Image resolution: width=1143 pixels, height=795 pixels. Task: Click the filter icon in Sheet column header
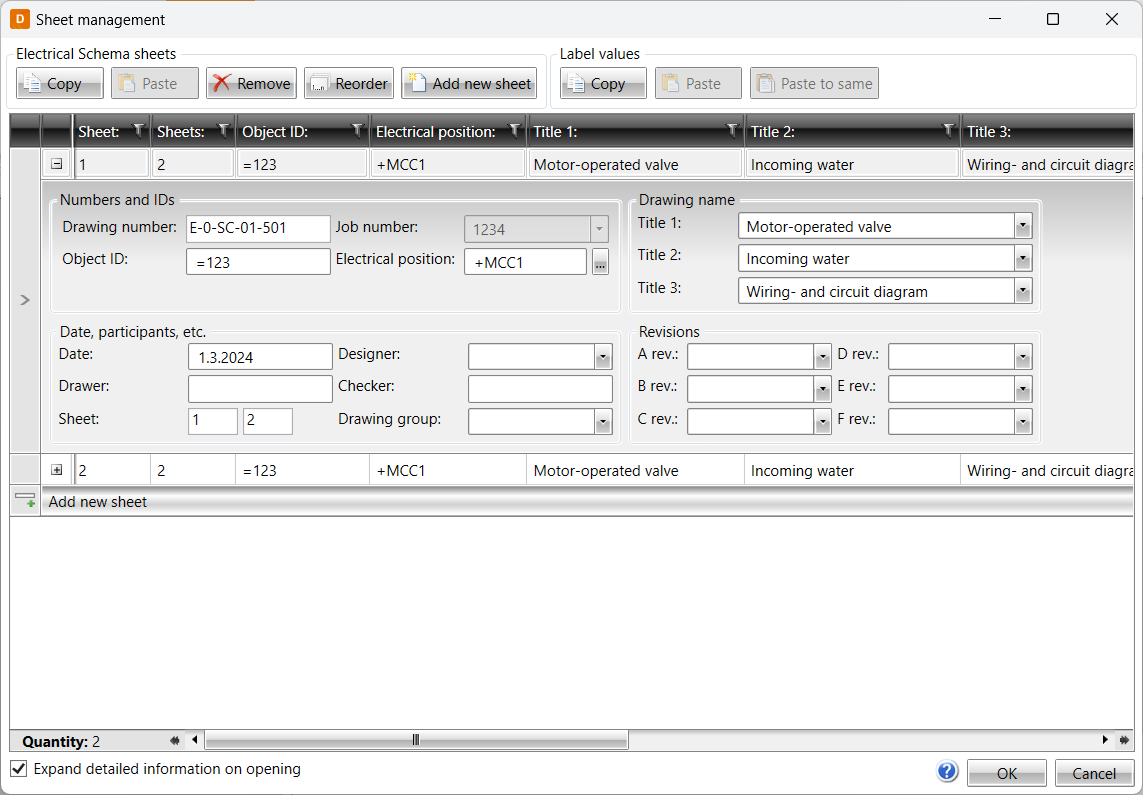[138, 130]
